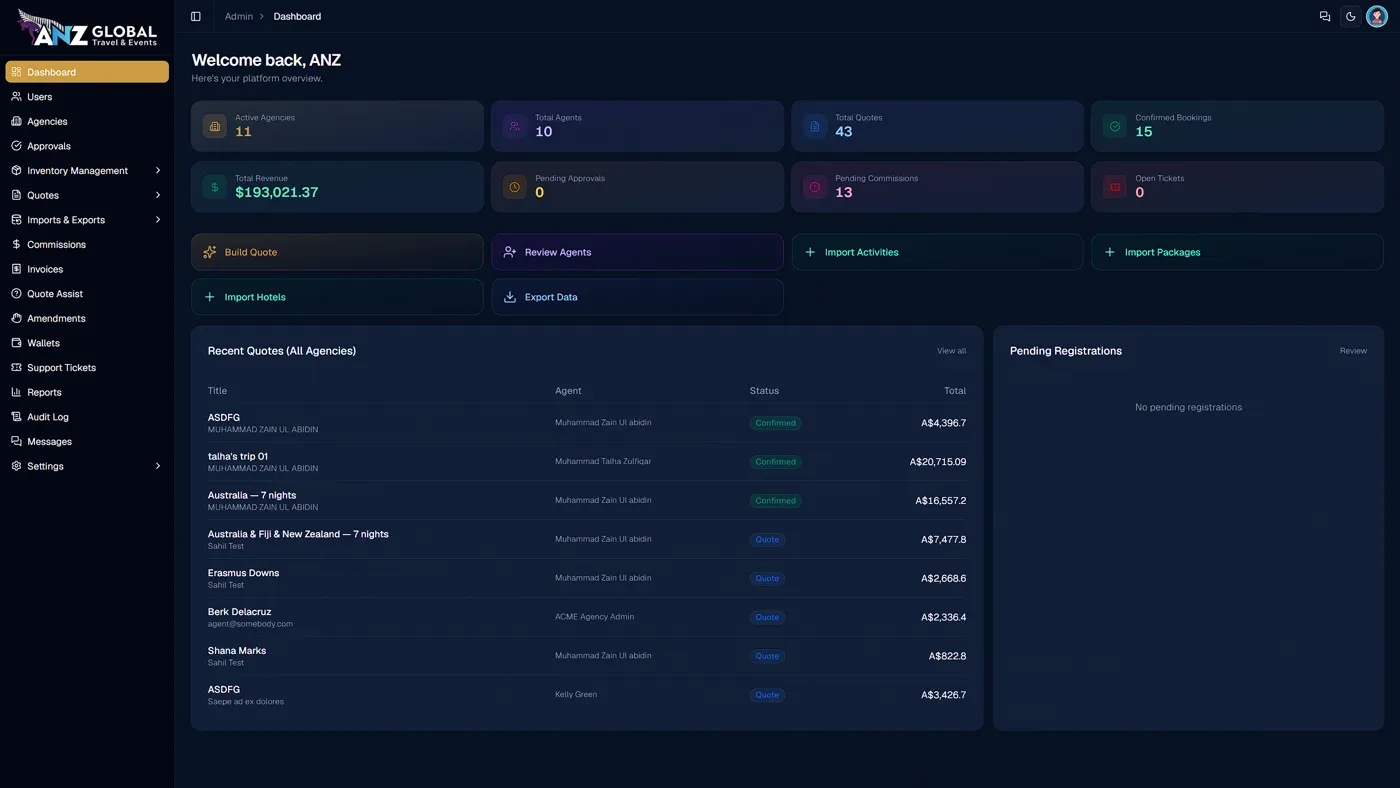Viewport: 1400px width, 788px height.
Task: Click the Total Quotes stat card
Action: 937,126
